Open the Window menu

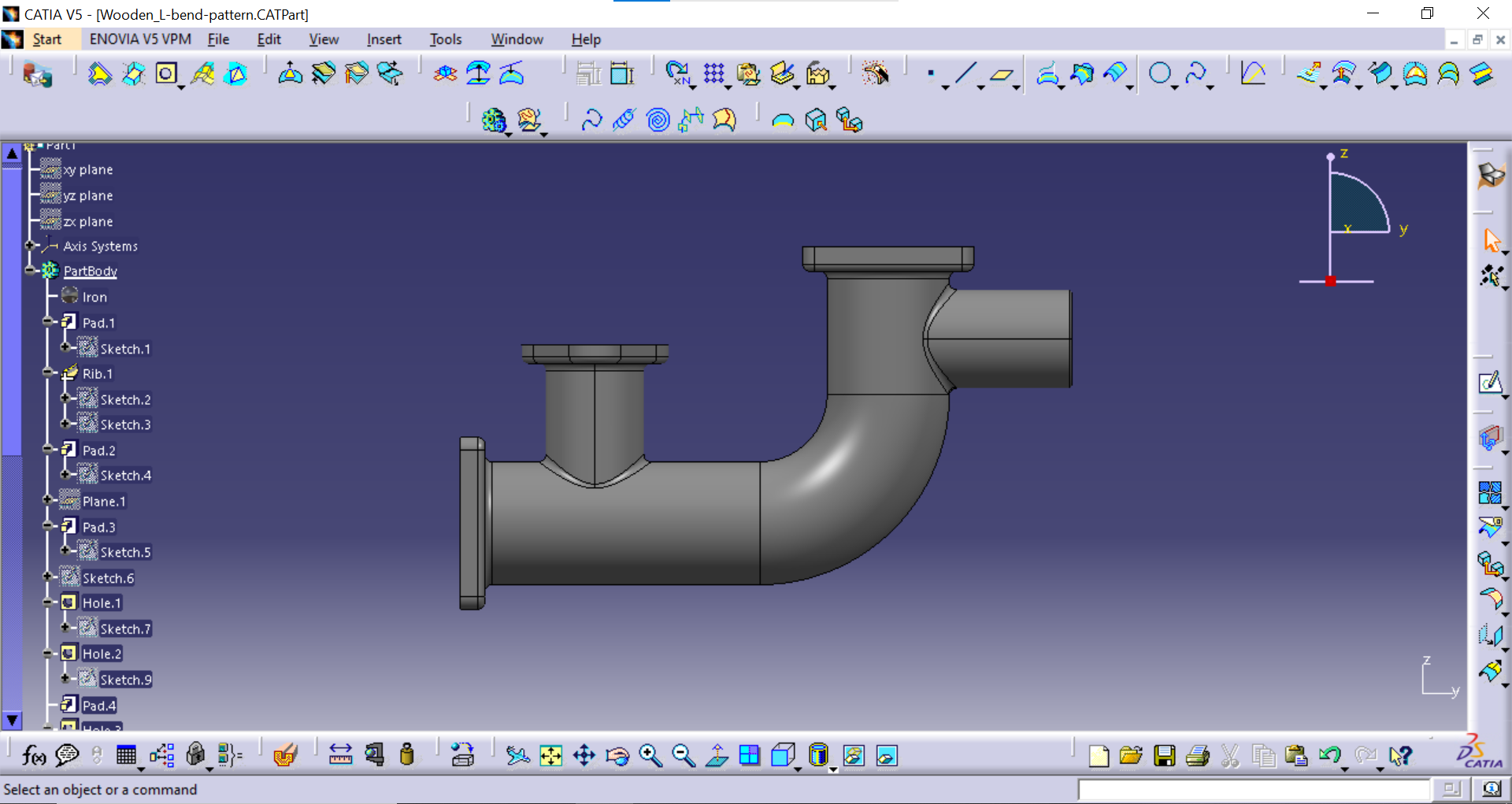(x=517, y=39)
